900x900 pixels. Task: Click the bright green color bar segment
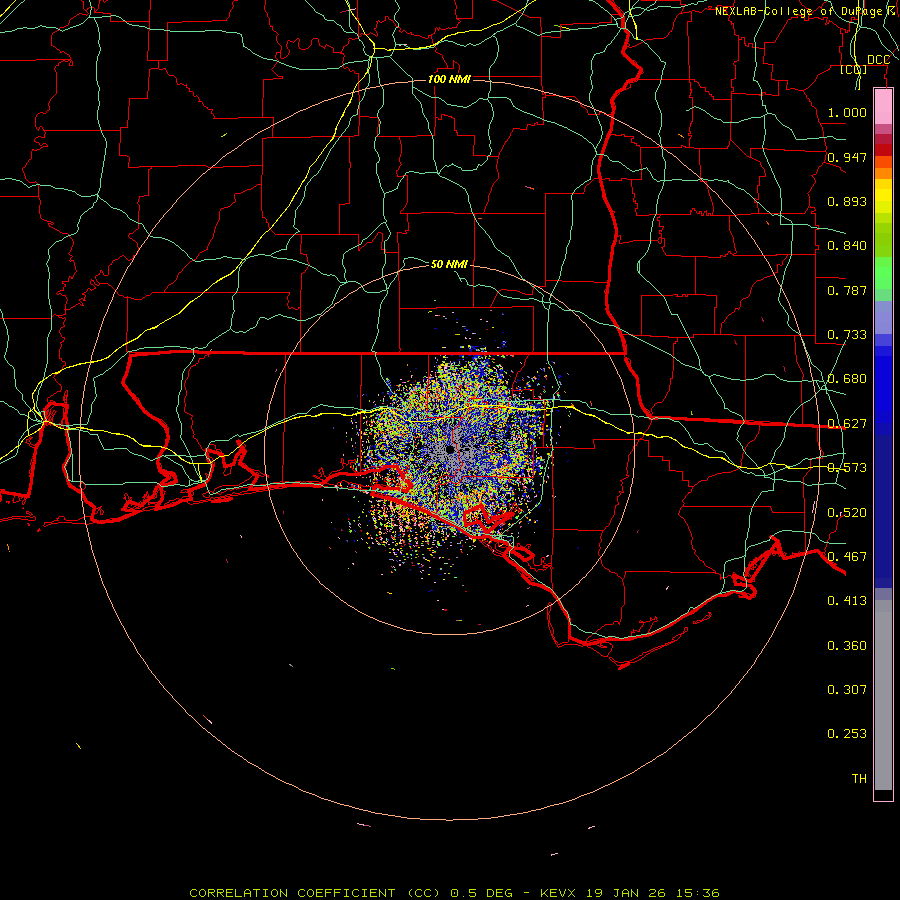(883, 273)
